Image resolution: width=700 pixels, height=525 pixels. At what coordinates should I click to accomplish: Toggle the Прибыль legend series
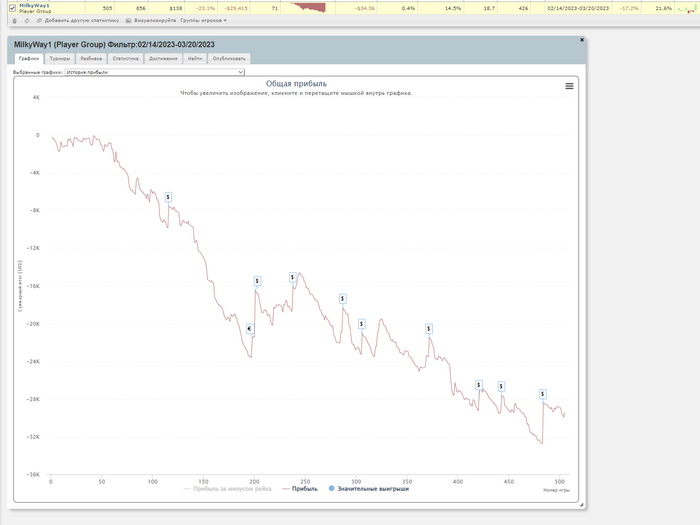(300, 489)
